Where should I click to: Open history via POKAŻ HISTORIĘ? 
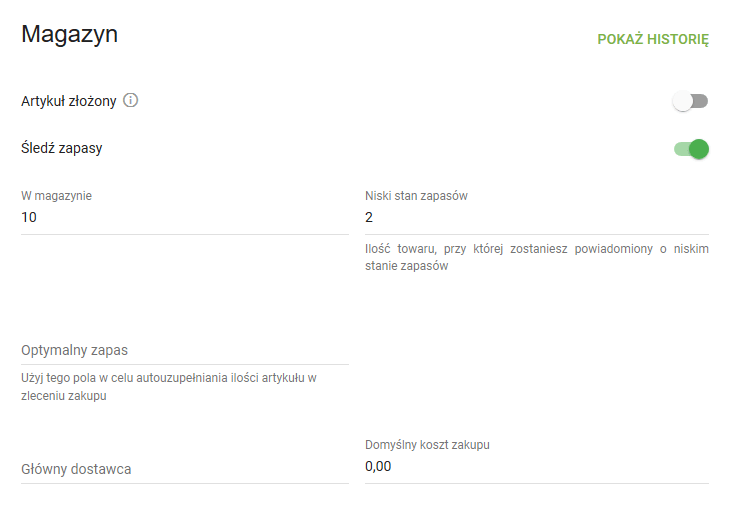point(652,40)
